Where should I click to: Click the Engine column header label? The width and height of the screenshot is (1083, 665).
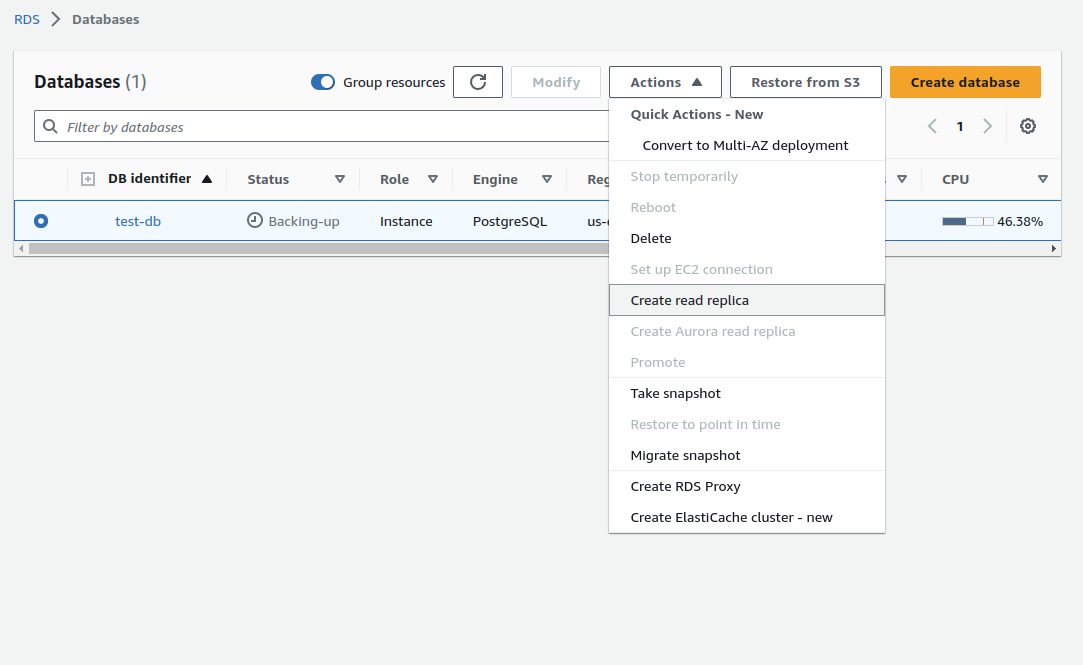point(495,180)
